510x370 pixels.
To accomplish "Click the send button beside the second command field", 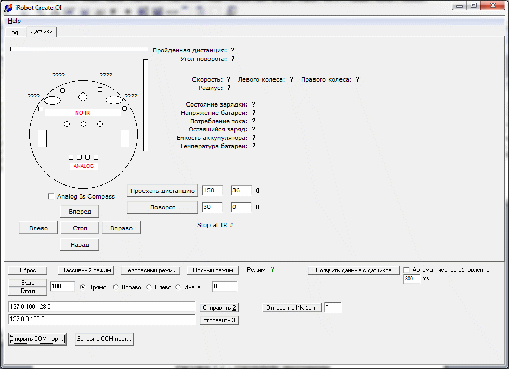I will [x=219, y=320].
